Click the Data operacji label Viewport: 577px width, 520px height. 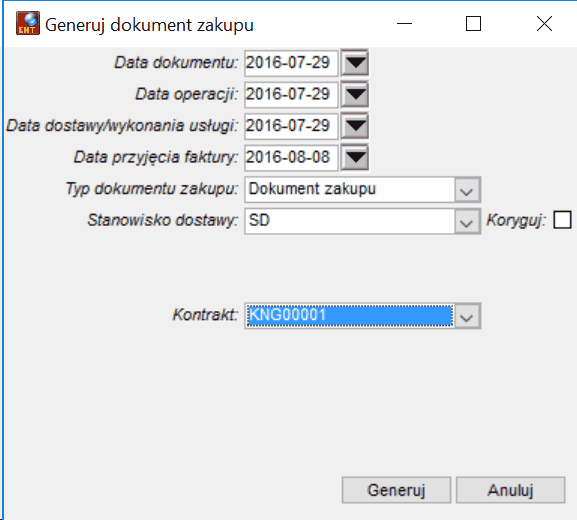[x=187, y=94]
